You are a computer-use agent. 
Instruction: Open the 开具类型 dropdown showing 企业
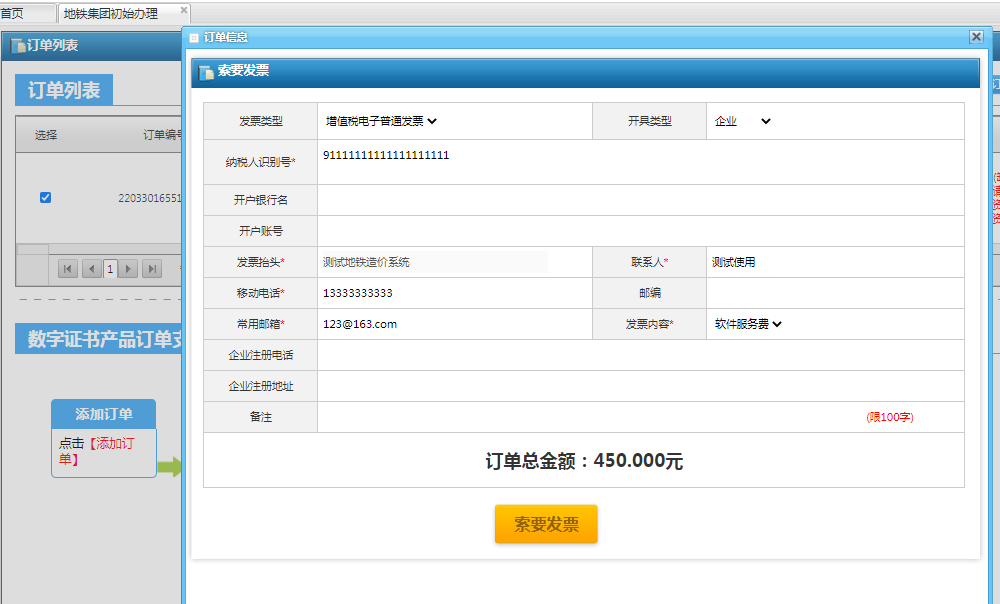pyautogui.click(x=743, y=121)
